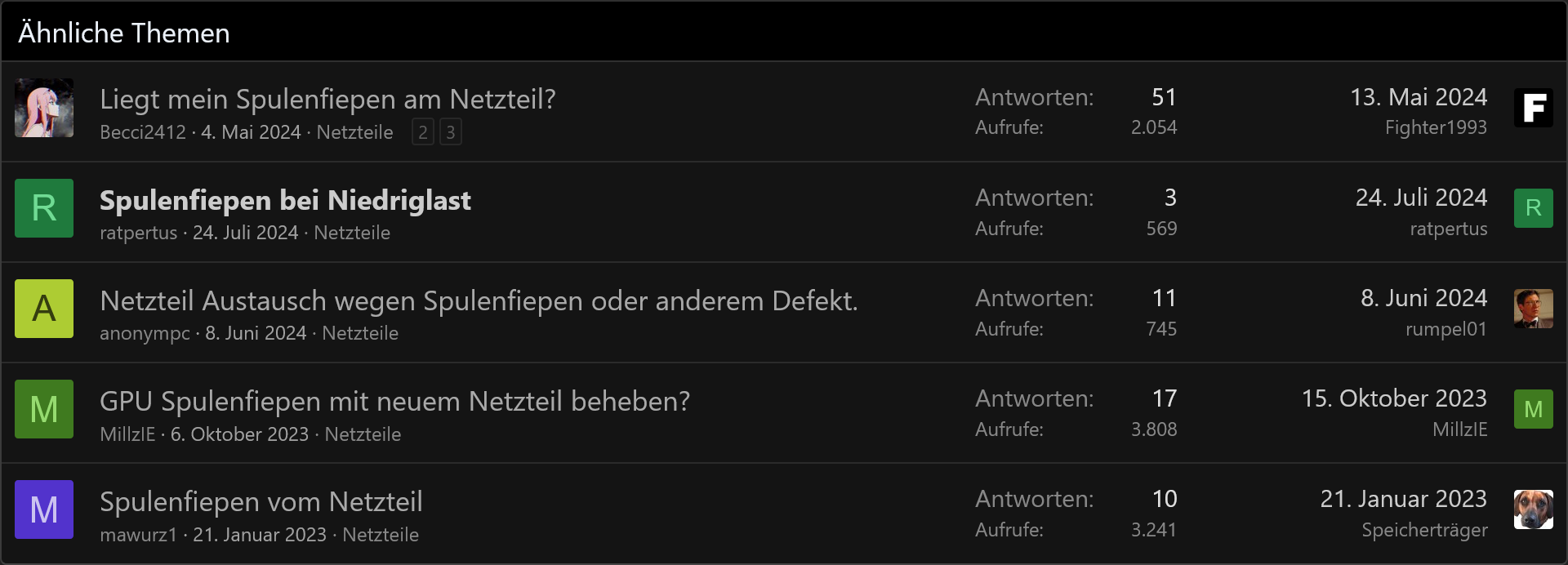Click Speicherträger's dog avatar

[1533, 509]
